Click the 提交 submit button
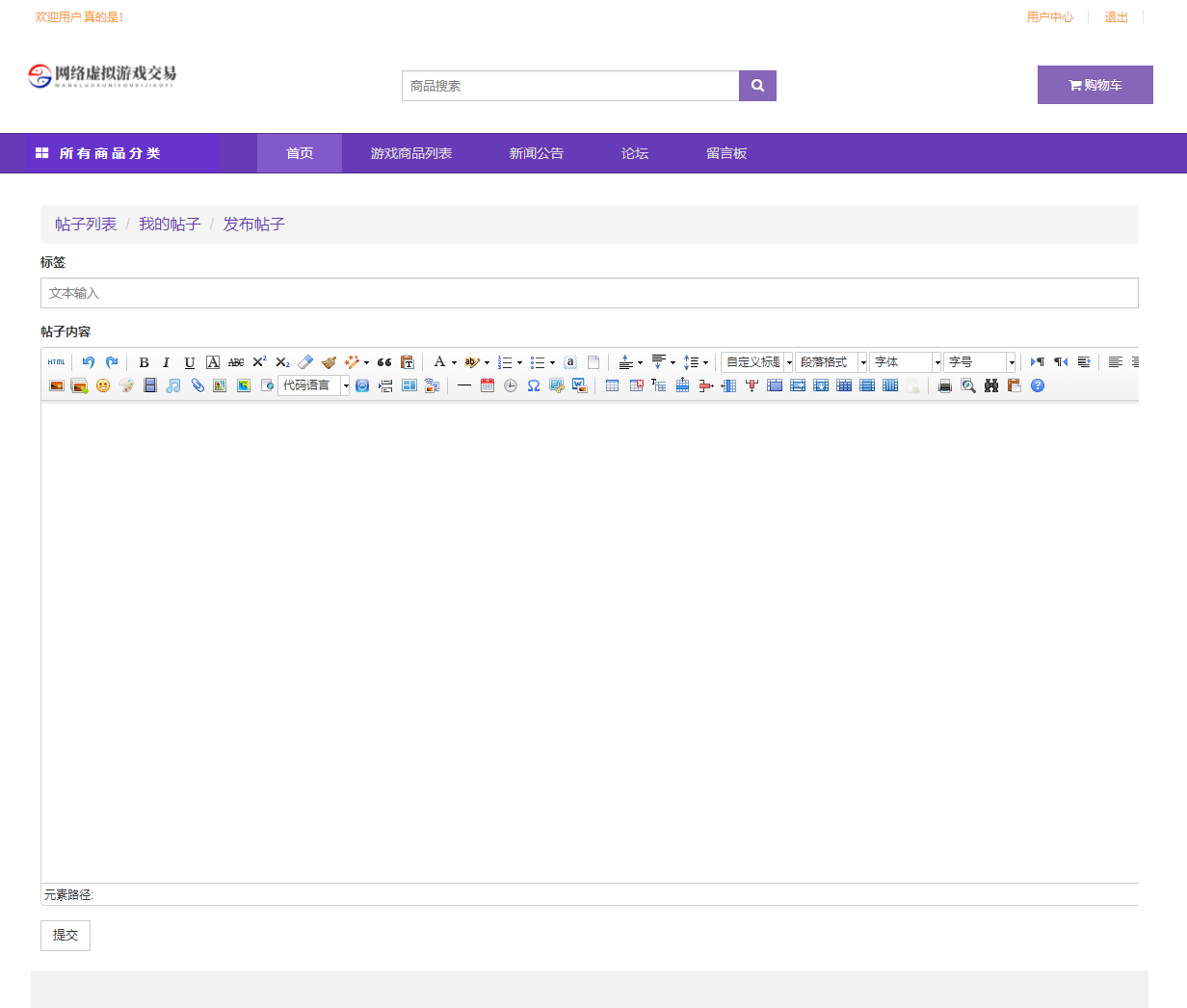This screenshot has width=1187, height=1008. (66, 936)
